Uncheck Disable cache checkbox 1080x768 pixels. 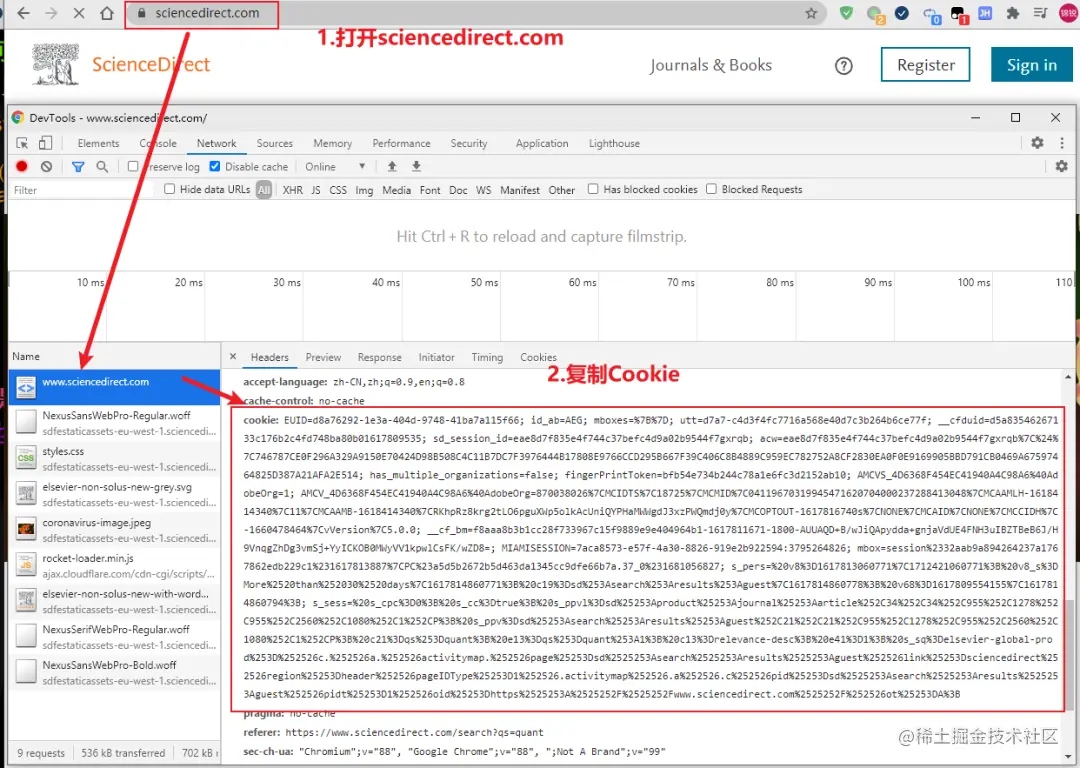pyautogui.click(x=215, y=167)
